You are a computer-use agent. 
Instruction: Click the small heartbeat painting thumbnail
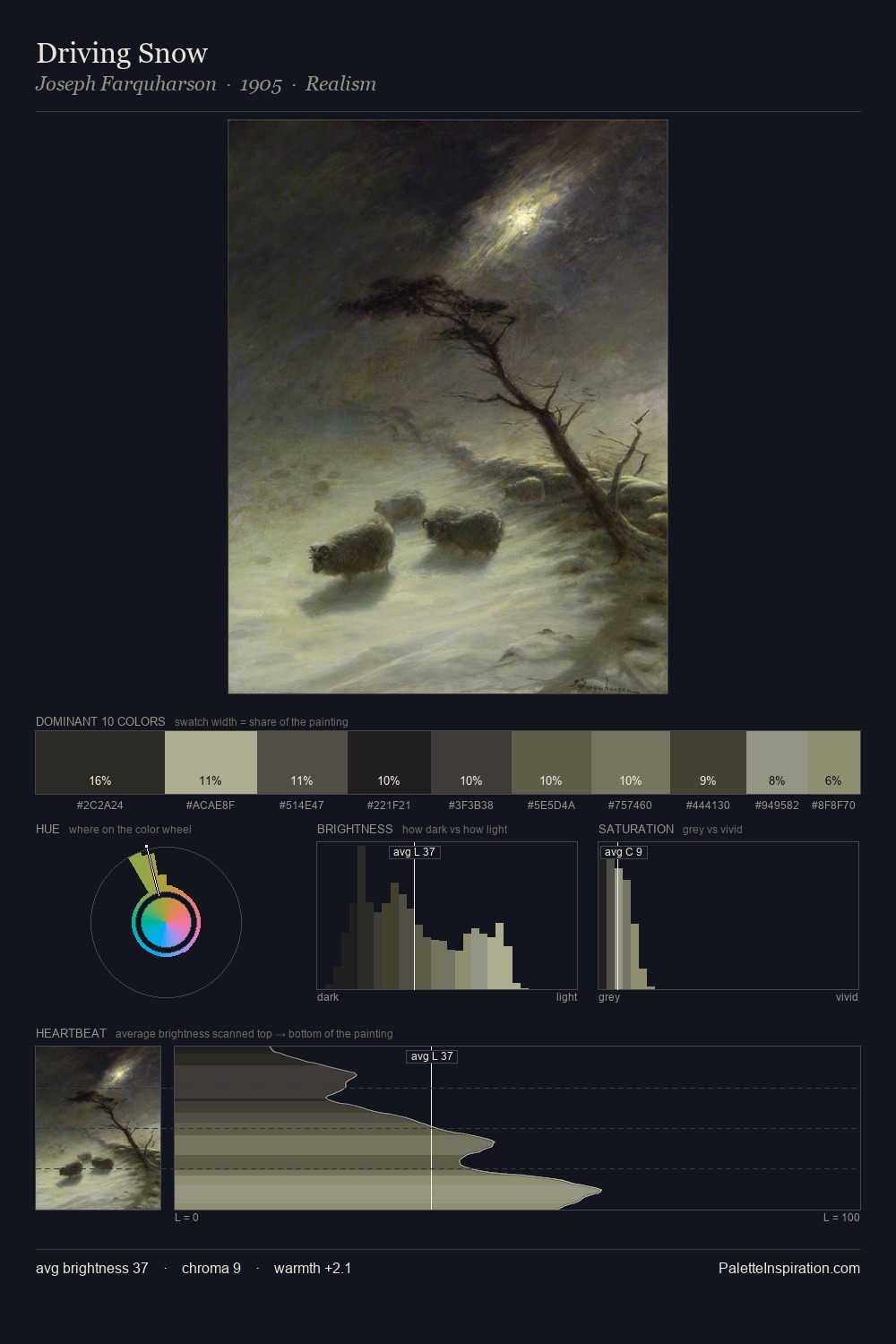click(99, 1128)
